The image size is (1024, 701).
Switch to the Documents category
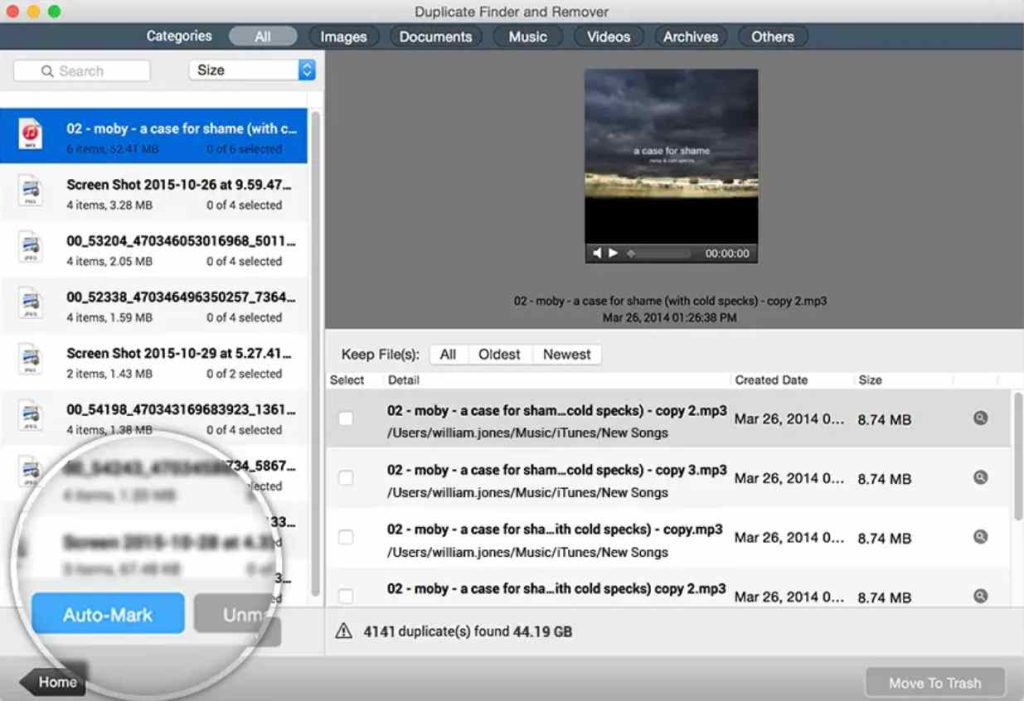(436, 37)
